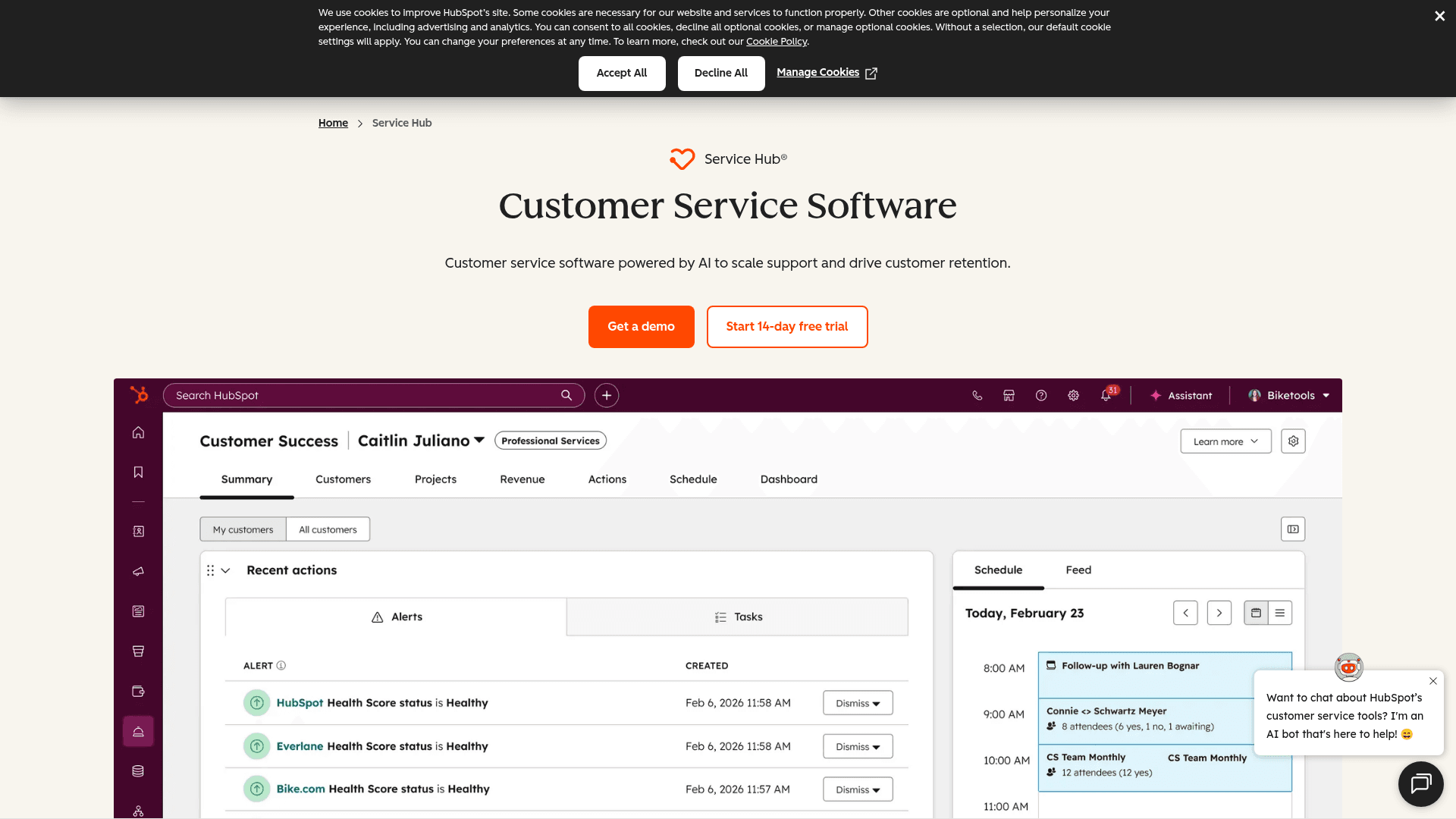The height and width of the screenshot is (819, 1456).
Task: Open Dismiss dropdown for Everlane alert
Action: [x=858, y=746]
